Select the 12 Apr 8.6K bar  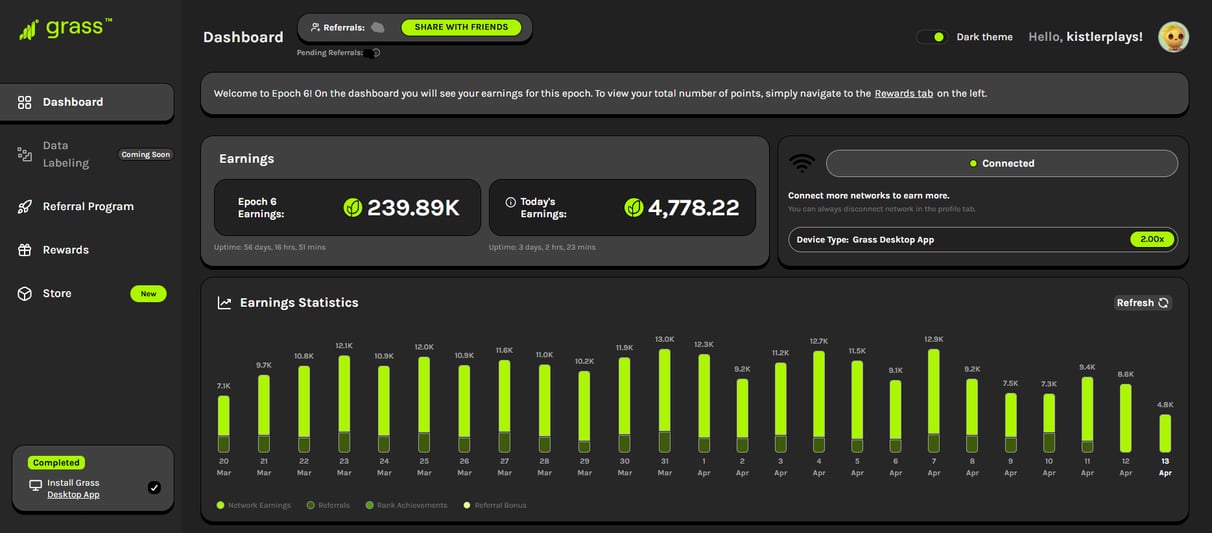1126,419
